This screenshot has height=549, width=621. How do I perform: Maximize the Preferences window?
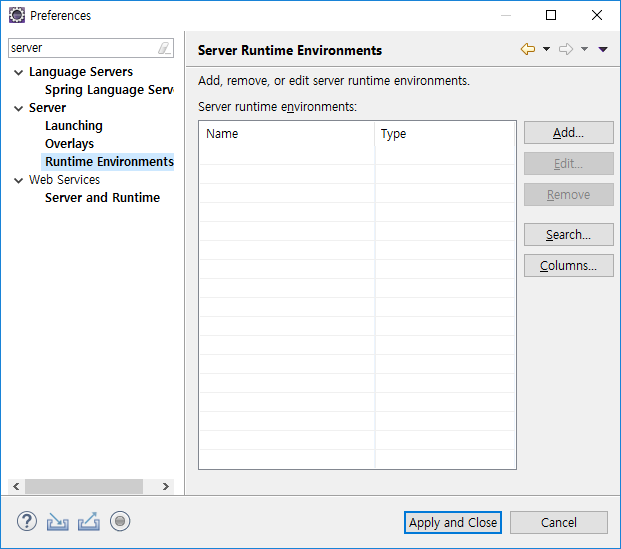coord(551,15)
